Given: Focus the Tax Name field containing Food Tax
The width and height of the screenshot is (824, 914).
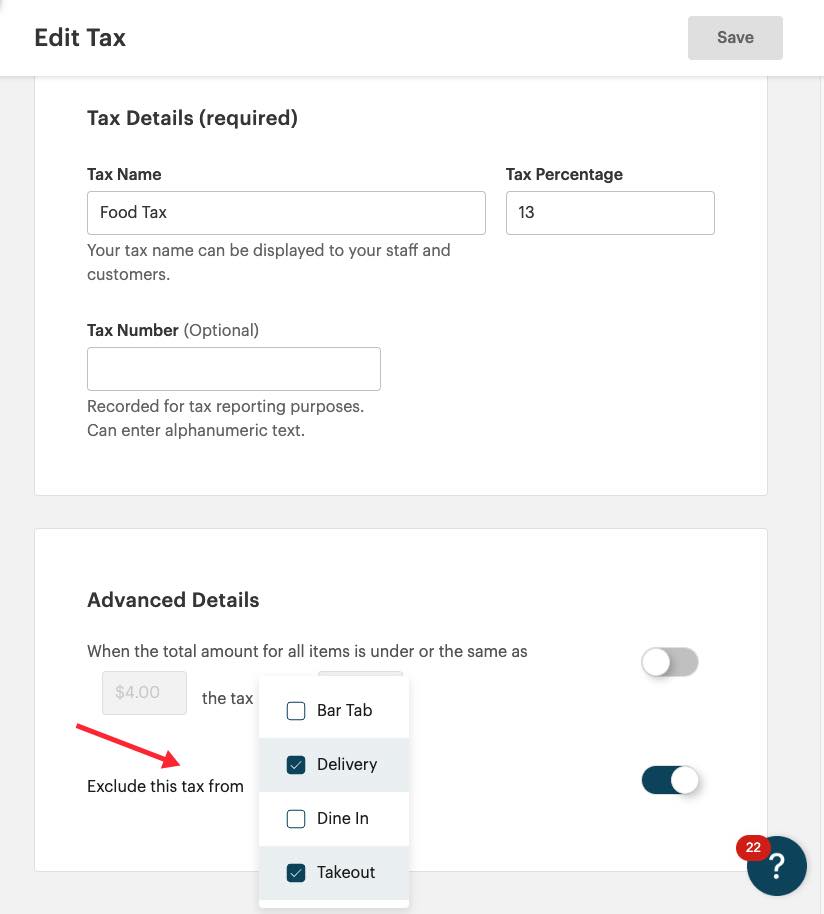Looking at the screenshot, I should [286, 213].
